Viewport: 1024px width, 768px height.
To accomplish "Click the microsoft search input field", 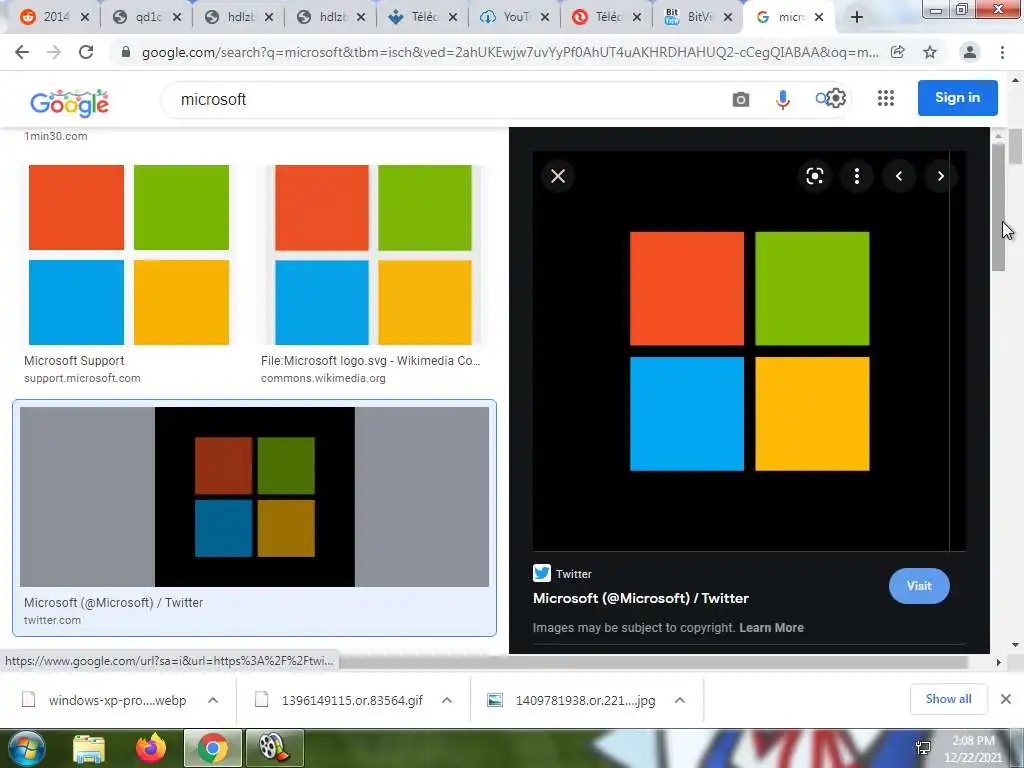I will (444, 99).
